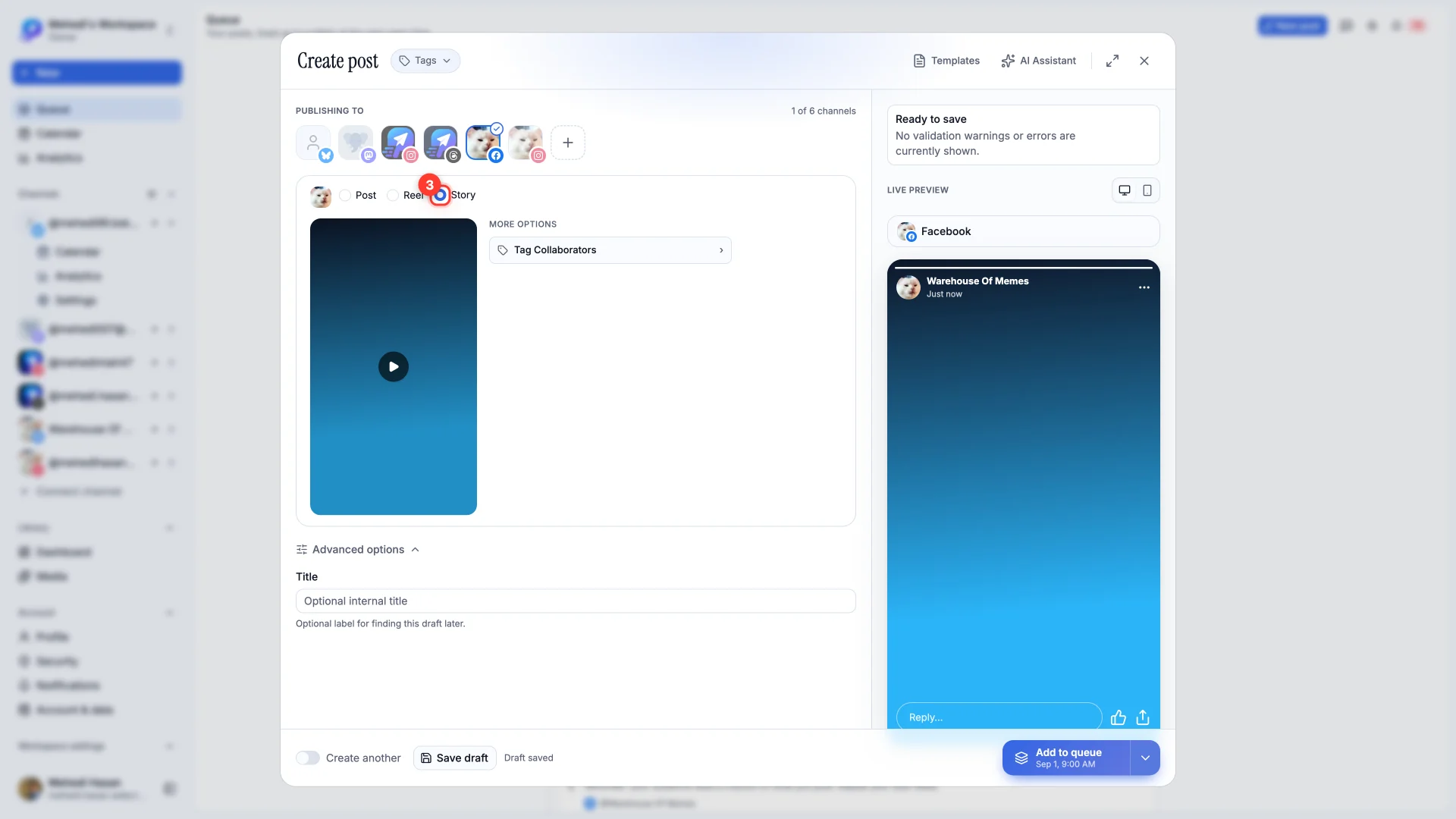Switch live preview to desktop view
The height and width of the screenshot is (819, 1456).
click(x=1125, y=190)
